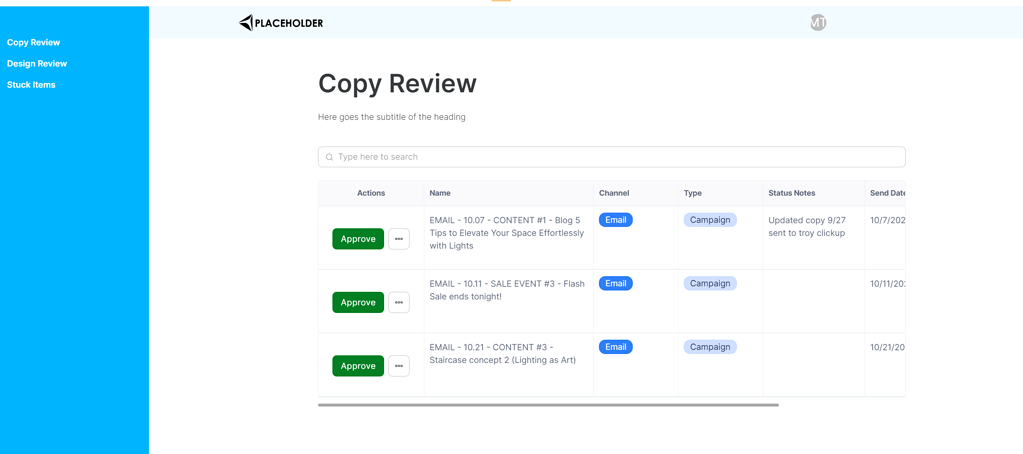Image resolution: width=1023 pixels, height=454 pixels.
Task: Click the 'Copy Review' page heading
Action: click(x=397, y=84)
